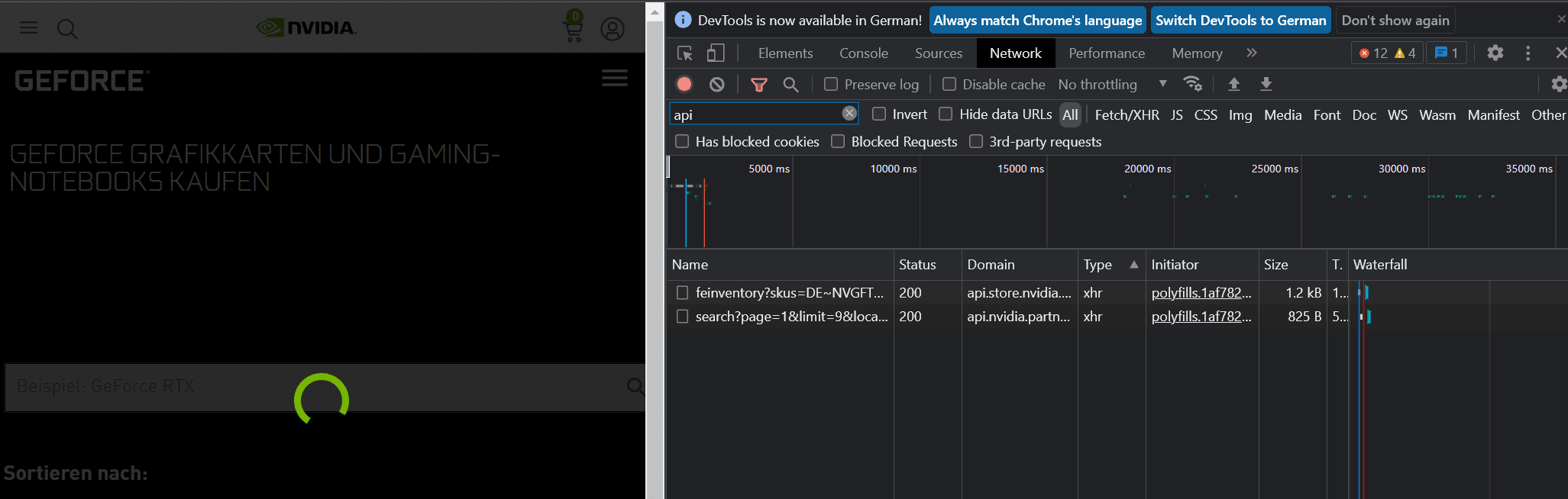Click the GEFORCE brand logo
This screenshot has width=1568, height=499.
[82, 81]
